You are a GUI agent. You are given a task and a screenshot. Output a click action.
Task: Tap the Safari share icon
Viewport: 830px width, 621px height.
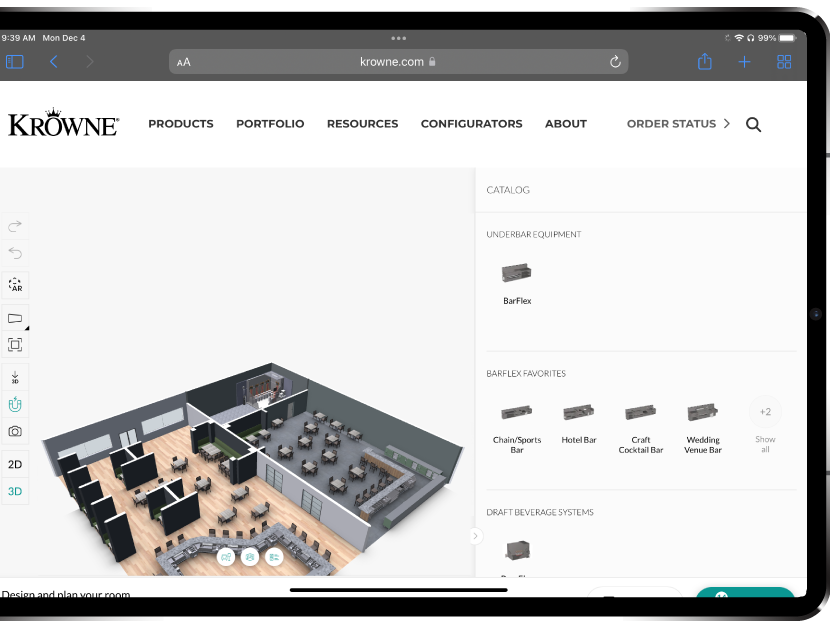tap(704, 62)
